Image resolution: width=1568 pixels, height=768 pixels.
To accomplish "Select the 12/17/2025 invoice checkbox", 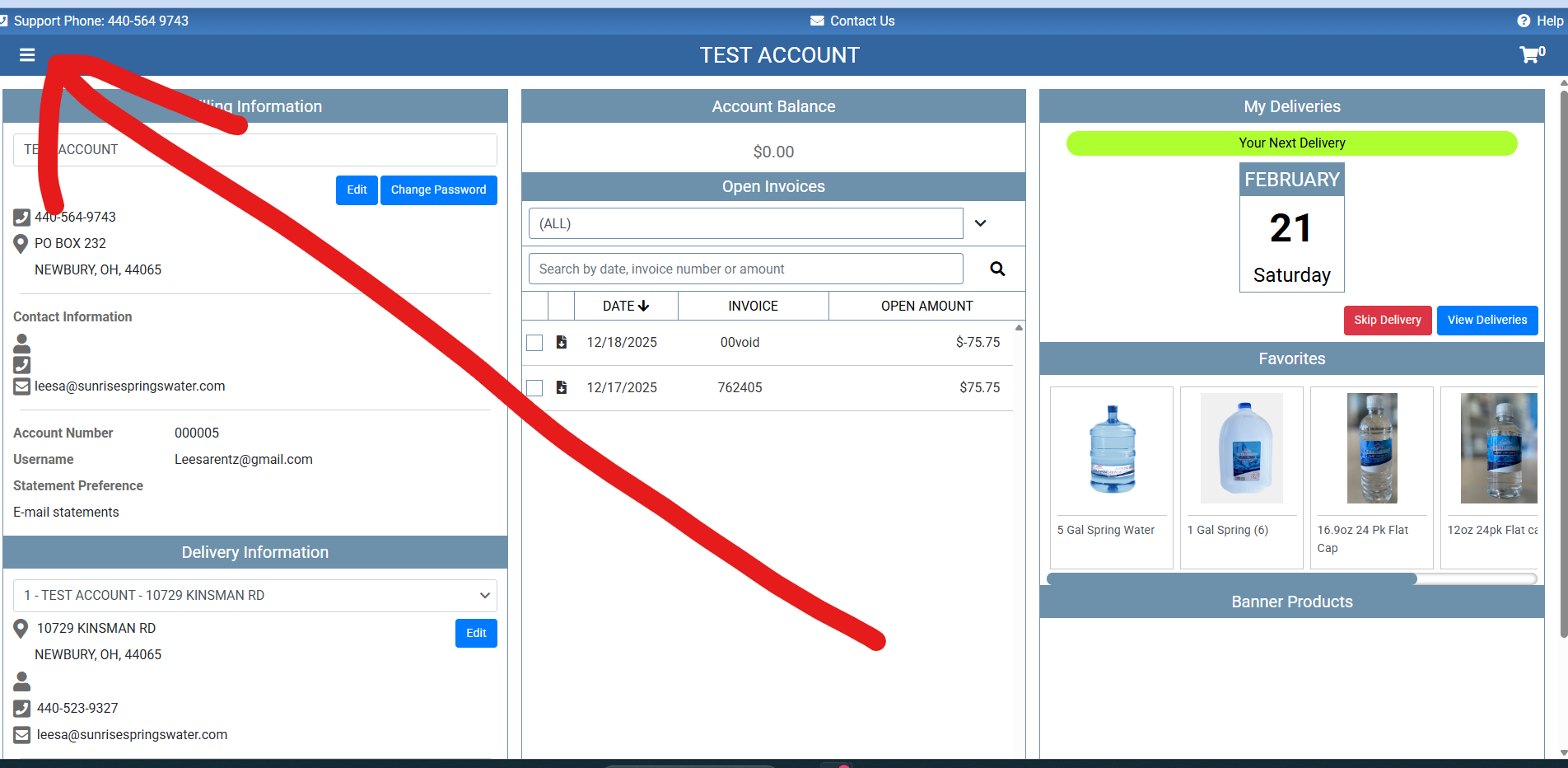I will (x=534, y=388).
